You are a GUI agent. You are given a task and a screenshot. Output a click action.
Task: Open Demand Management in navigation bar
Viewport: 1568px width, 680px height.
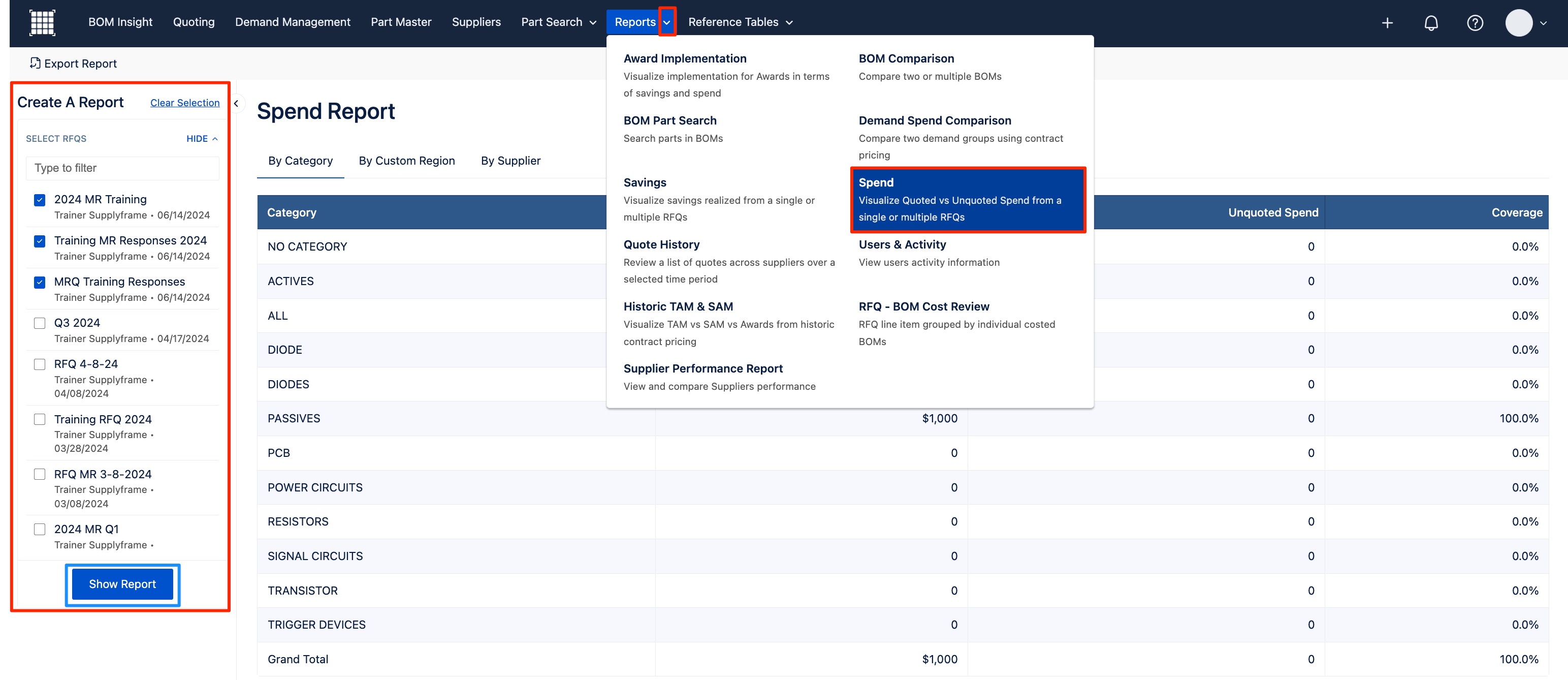(293, 22)
